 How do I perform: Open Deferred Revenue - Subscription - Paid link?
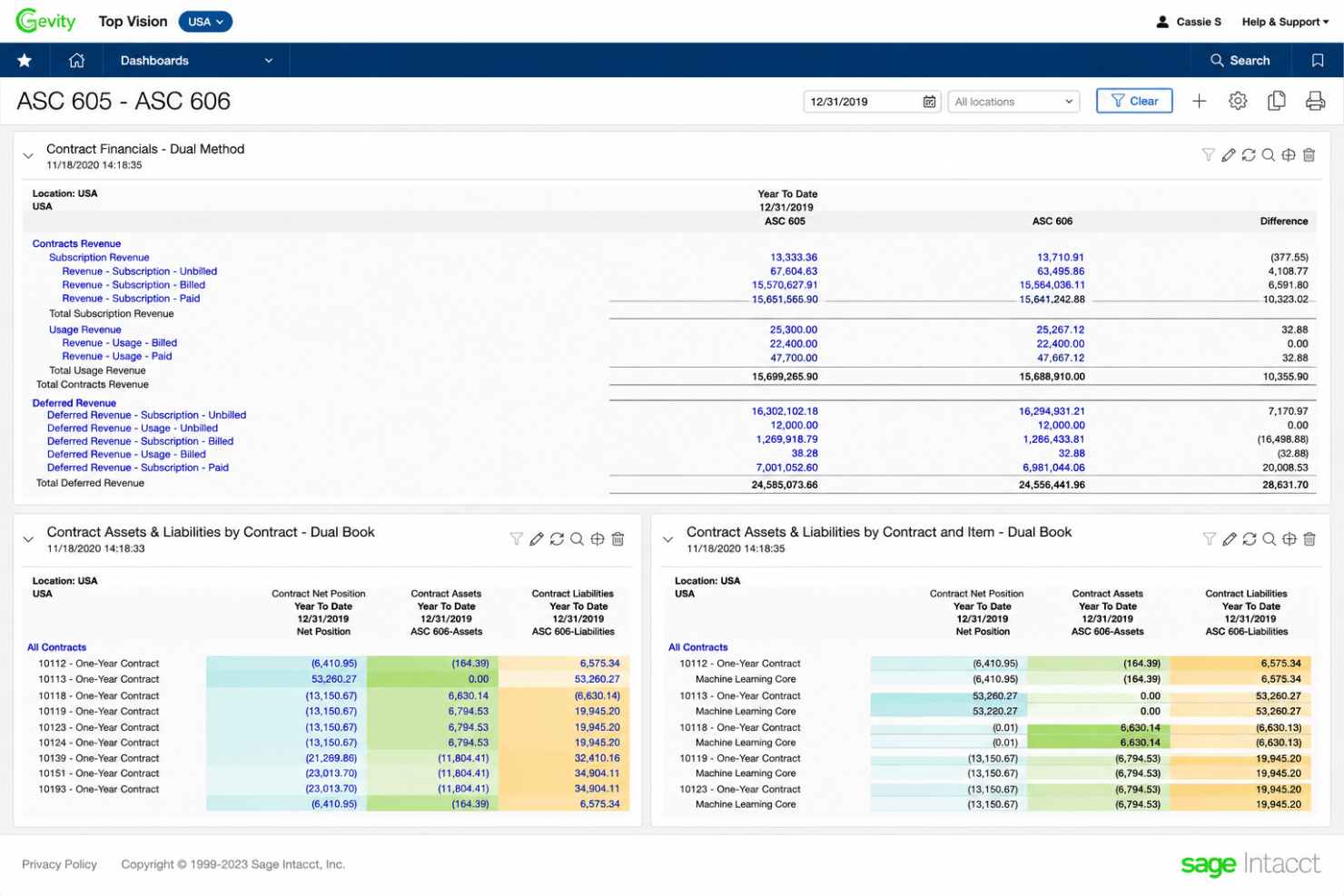pos(138,468)
